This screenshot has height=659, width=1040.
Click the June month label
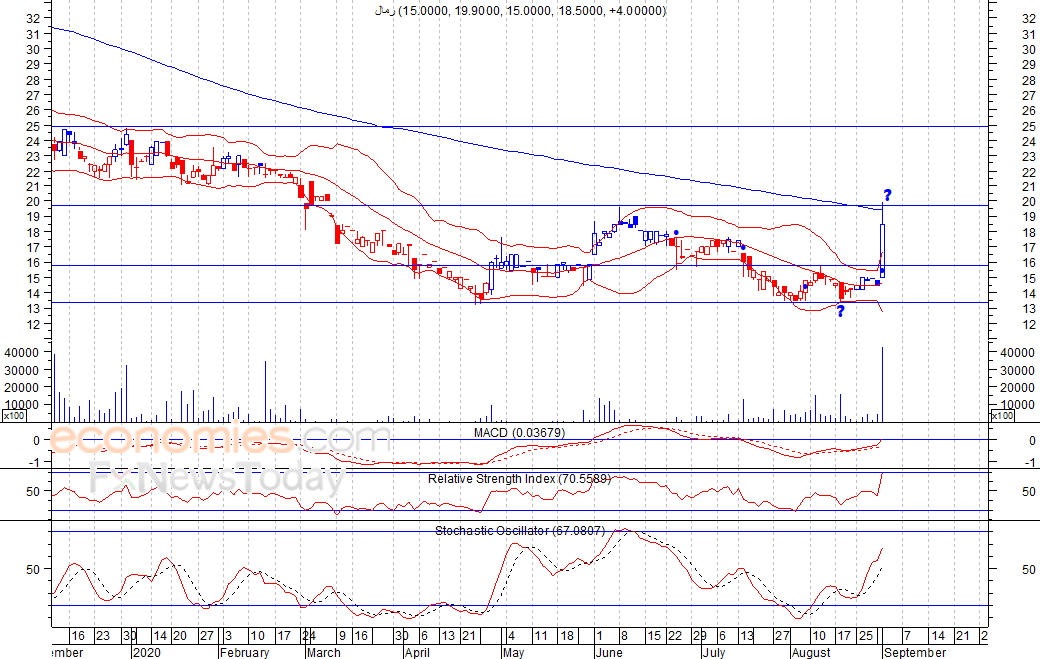point(608,652)
